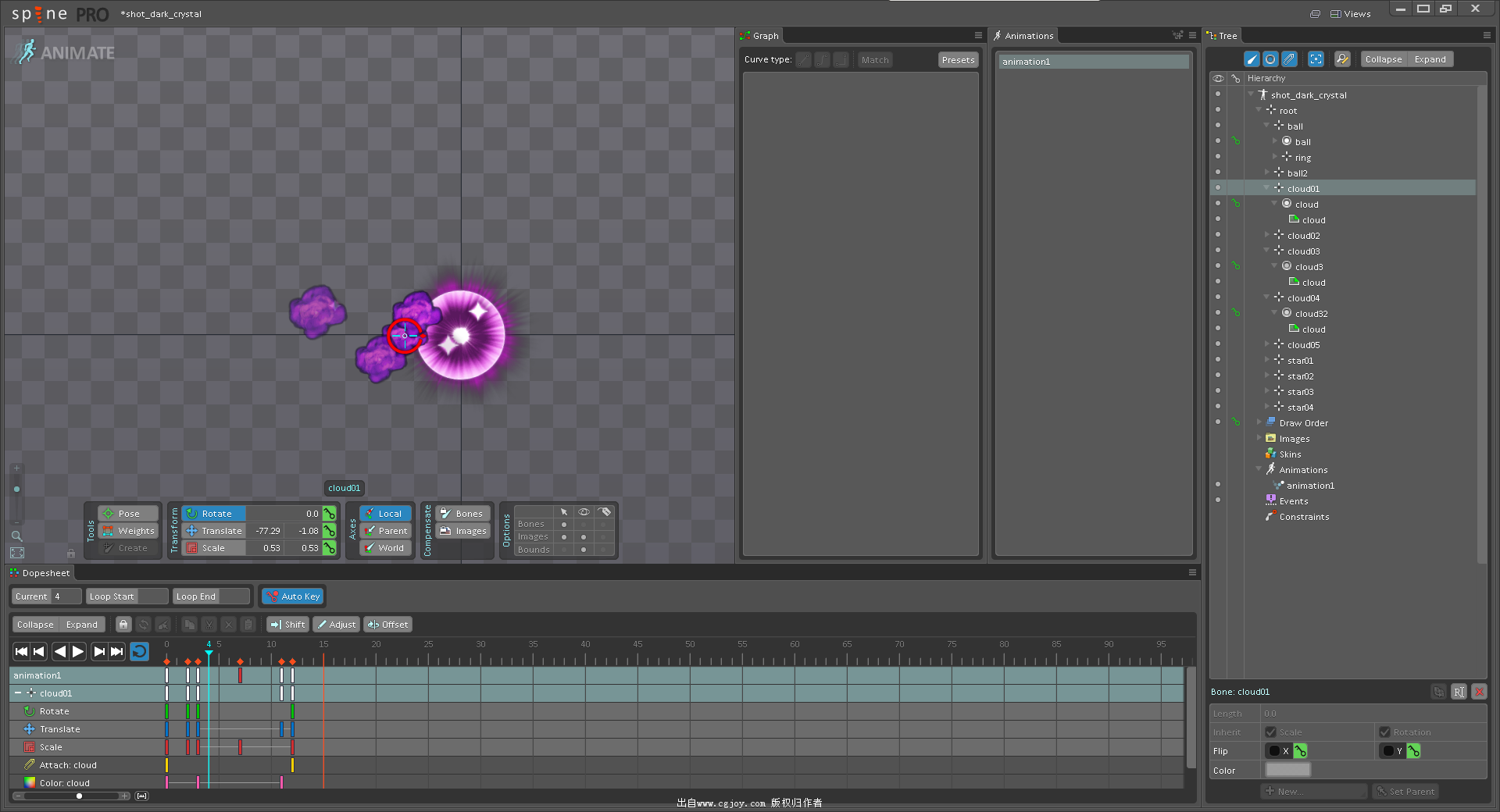Screen dimensions: 1500x812
Task: Collapse all rows in Dopesheet
Action: pyautogui.click(x=35, y=625)
